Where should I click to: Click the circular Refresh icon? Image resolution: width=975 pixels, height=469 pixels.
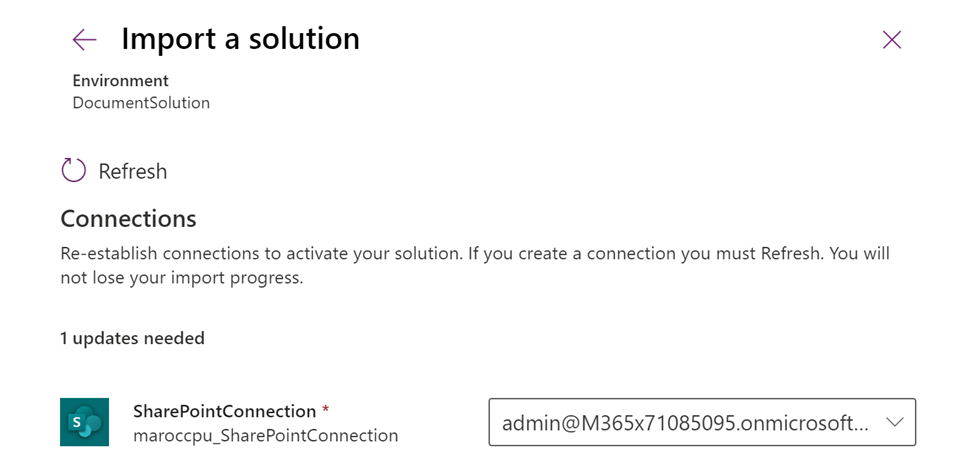pos(74,171)
